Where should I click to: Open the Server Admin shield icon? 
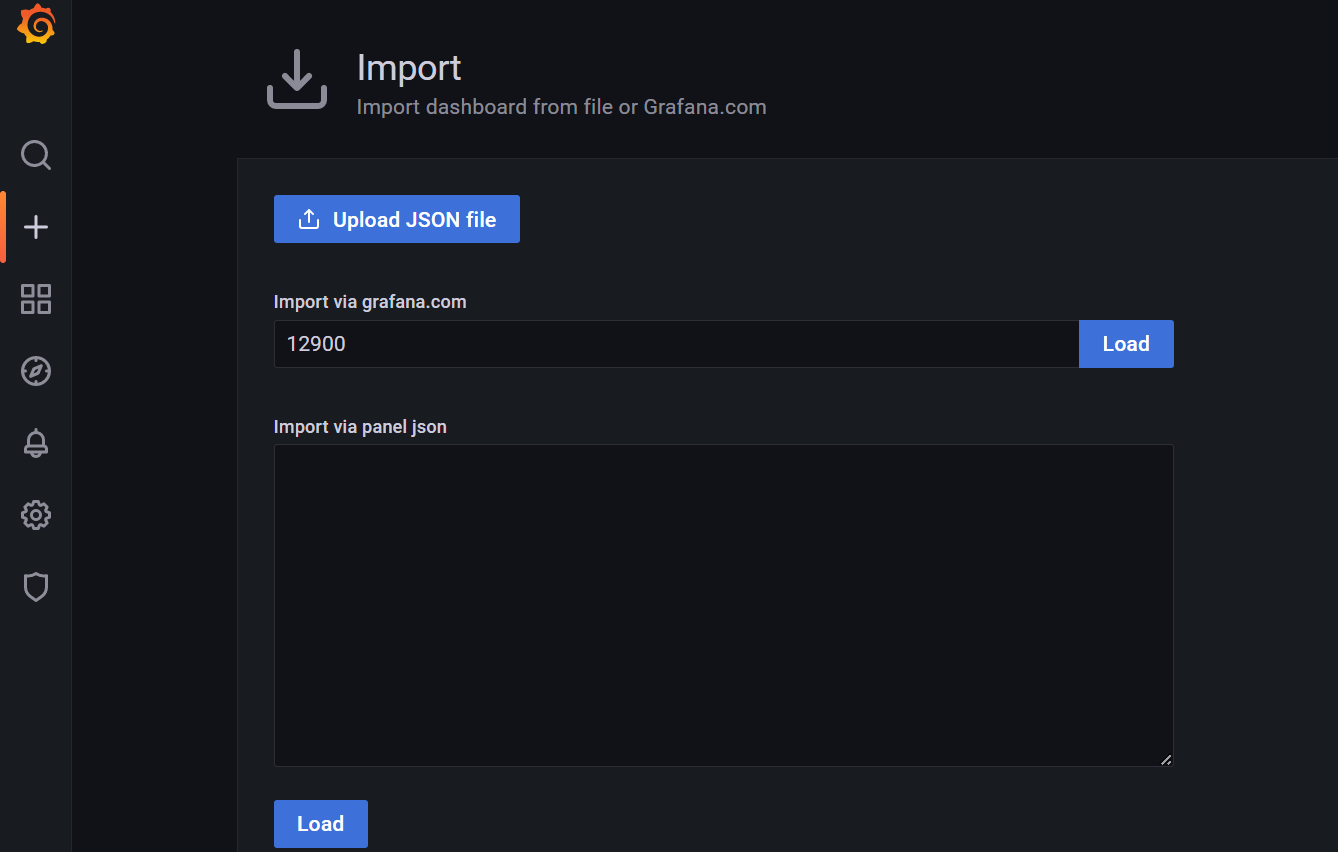(x=36, y=587)
